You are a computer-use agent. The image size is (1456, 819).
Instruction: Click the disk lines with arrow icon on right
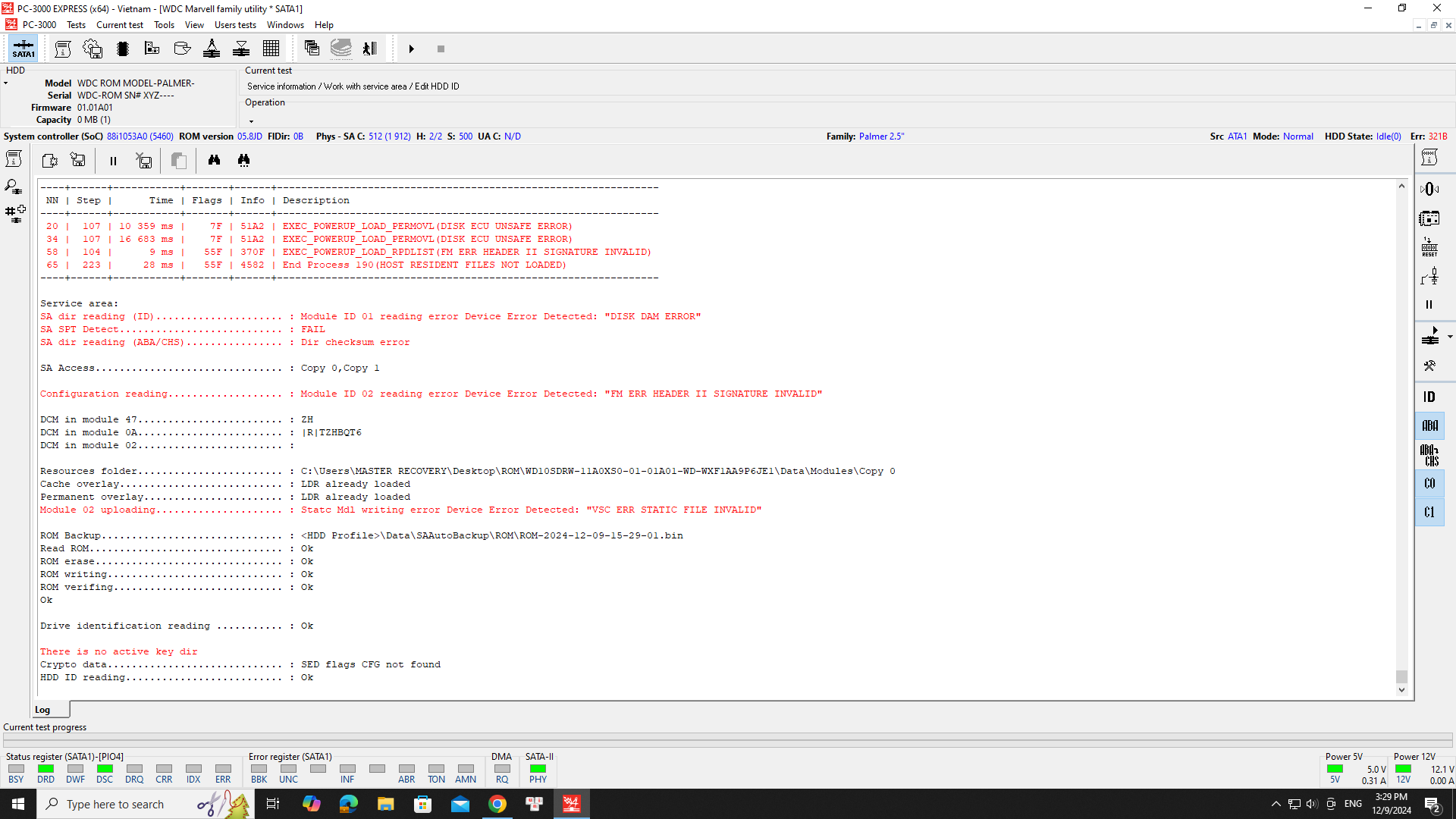click(x=1430, y=336)
